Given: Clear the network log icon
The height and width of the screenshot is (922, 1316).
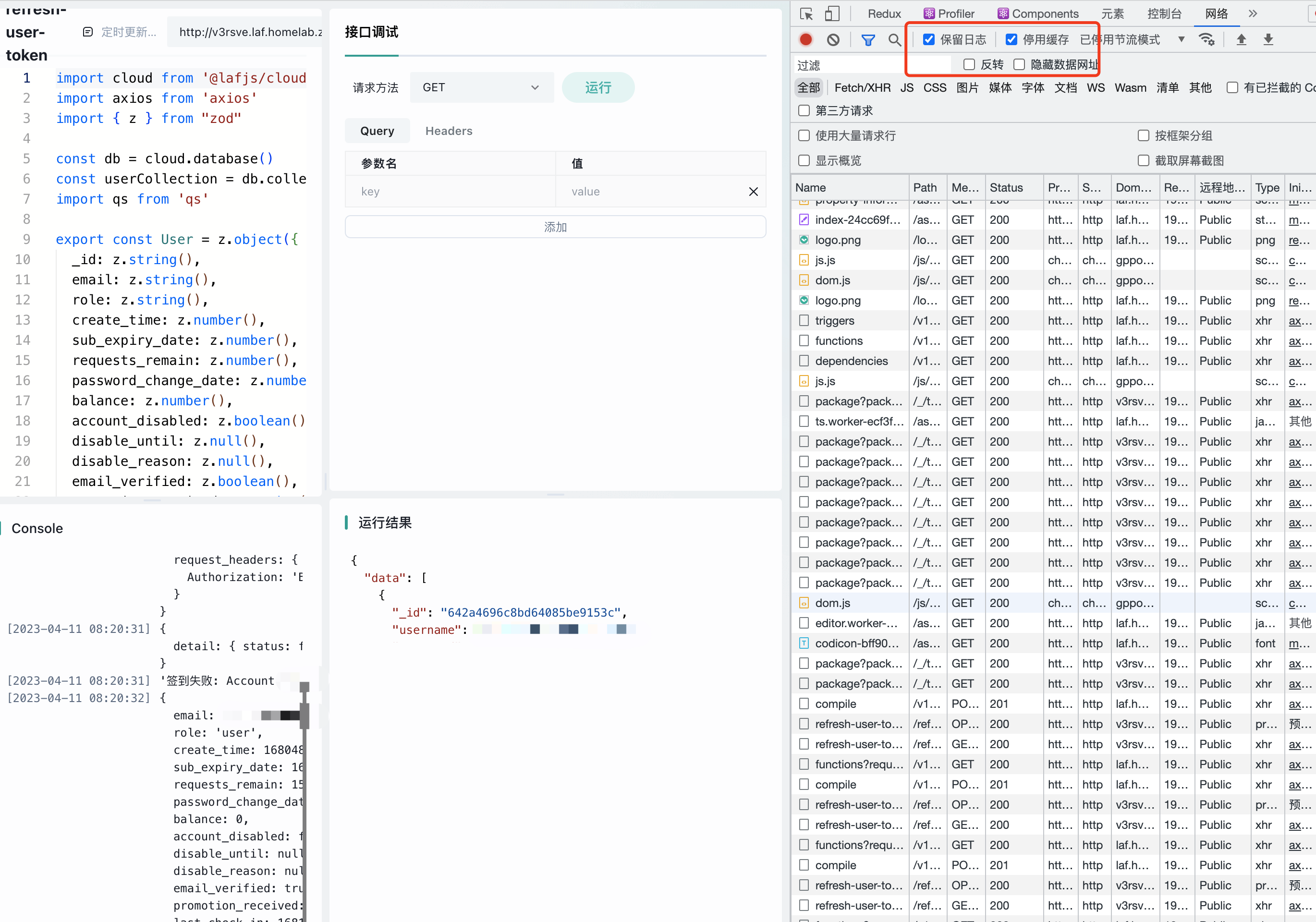Looking at the screenshot, I should pyautogui.click(x=833, y=39).
